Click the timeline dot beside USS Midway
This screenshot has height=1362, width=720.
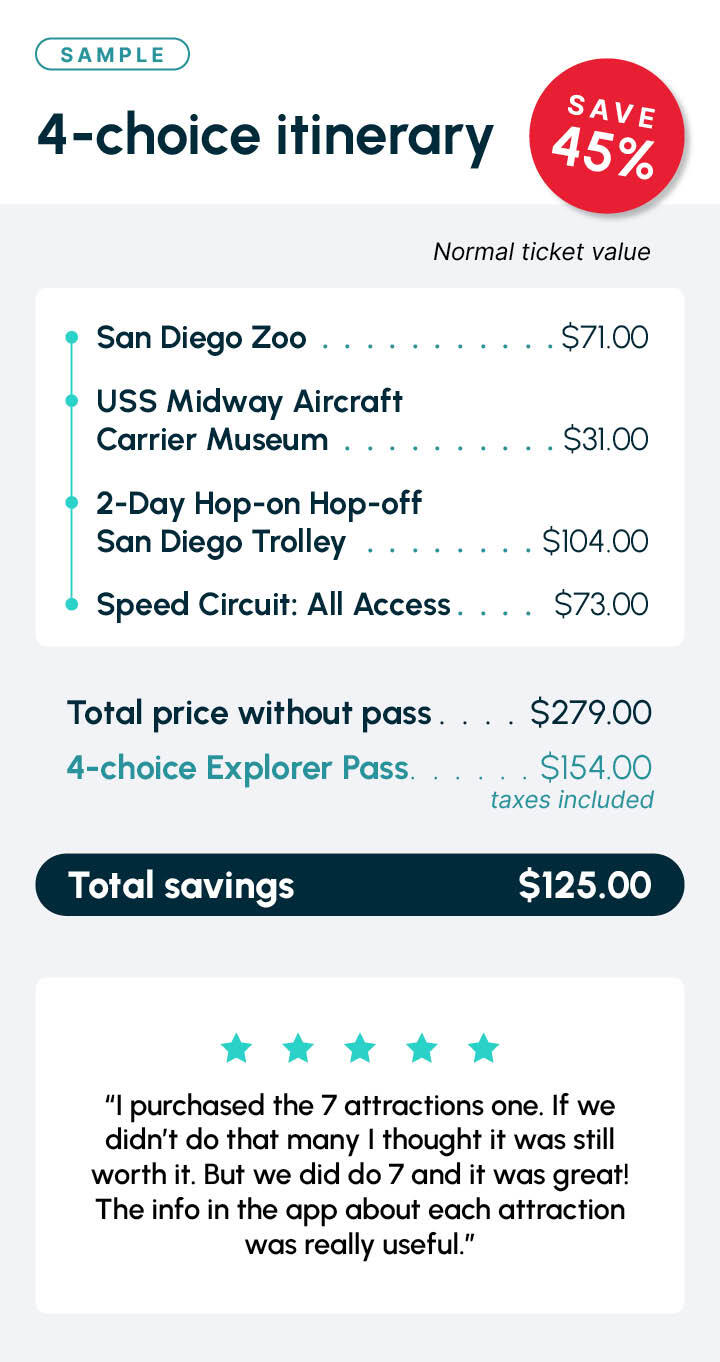tap(71, 401)
